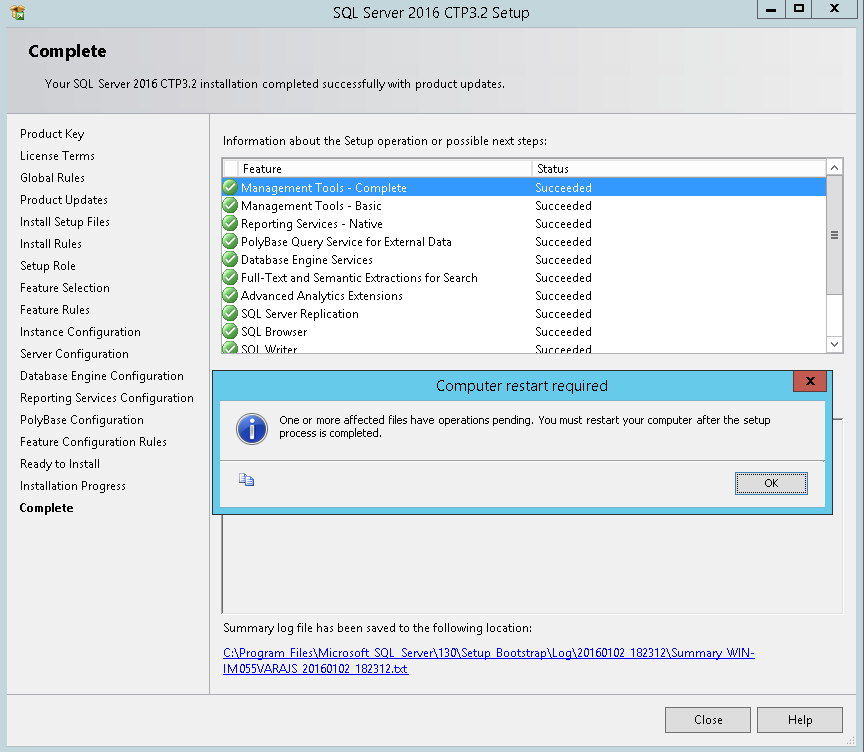This screenshot has width=864, height=752.
Task: Click green check icon beside Database Engine Services
Action: [230, 259]
